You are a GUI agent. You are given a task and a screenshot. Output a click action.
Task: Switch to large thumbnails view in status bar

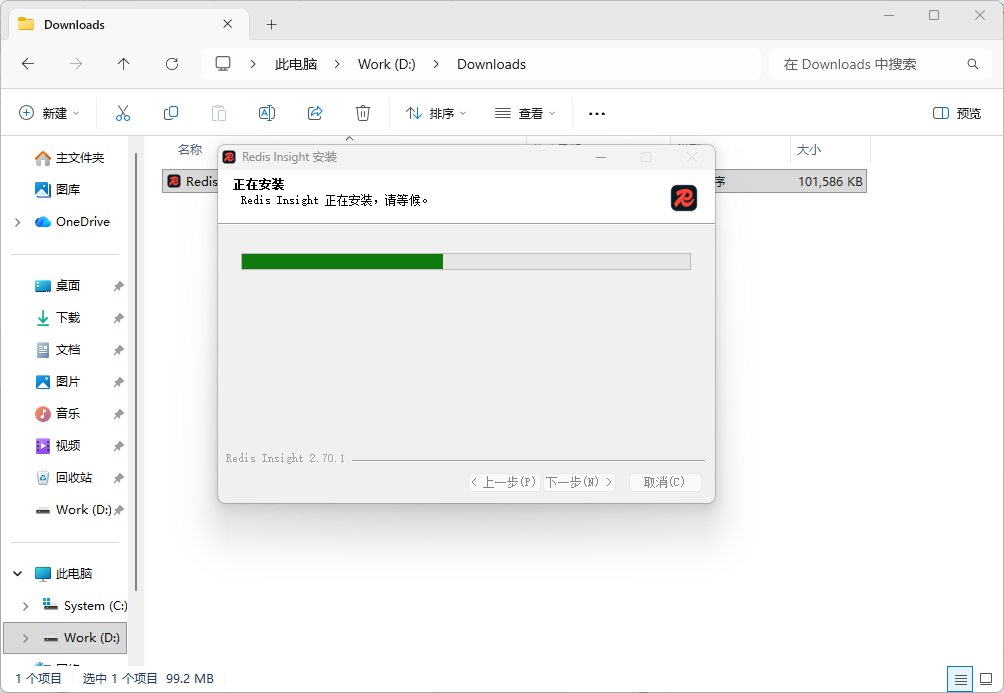coord(984,678)
